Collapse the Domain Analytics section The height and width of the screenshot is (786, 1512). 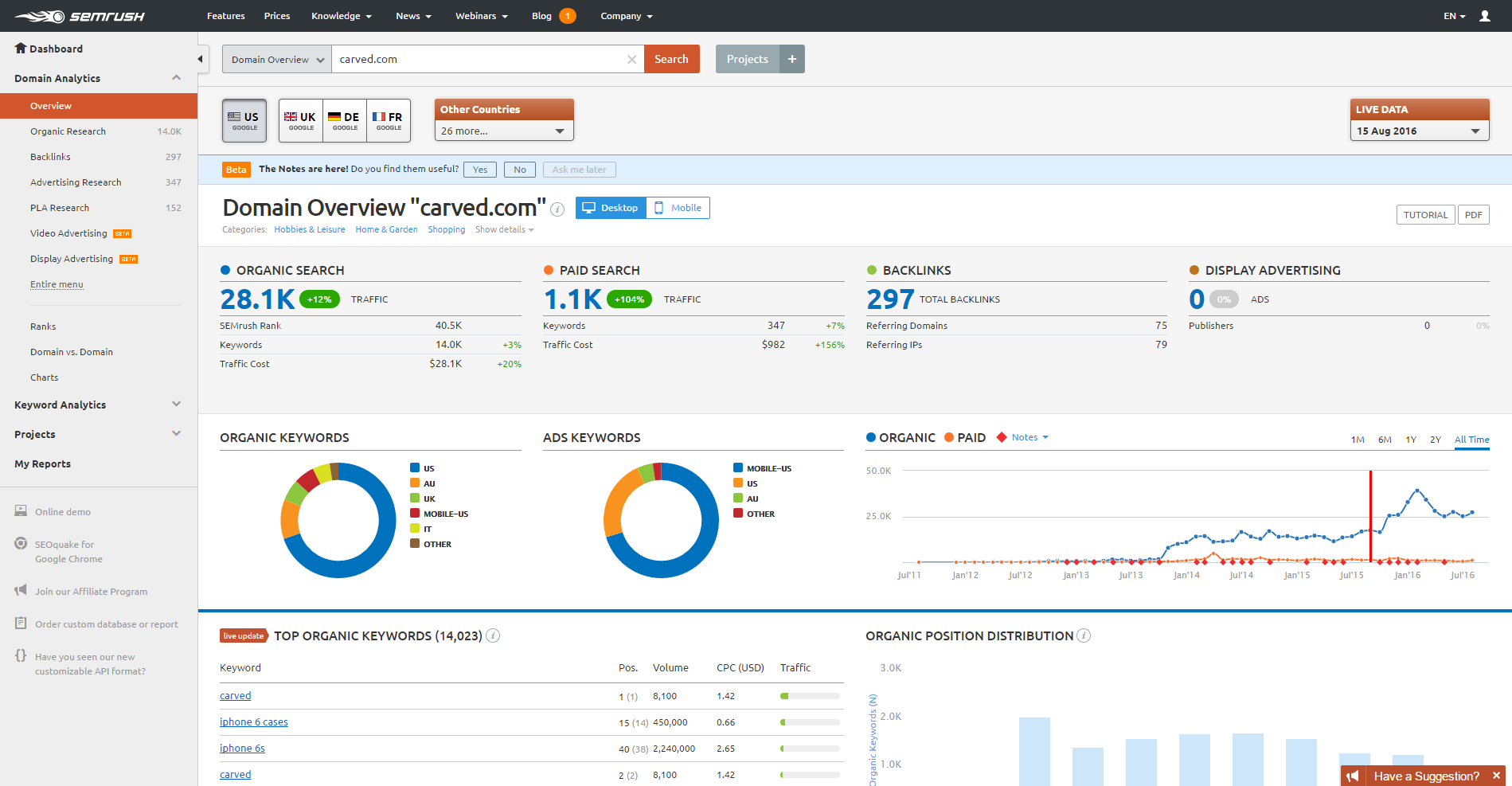tap(176, 77)
